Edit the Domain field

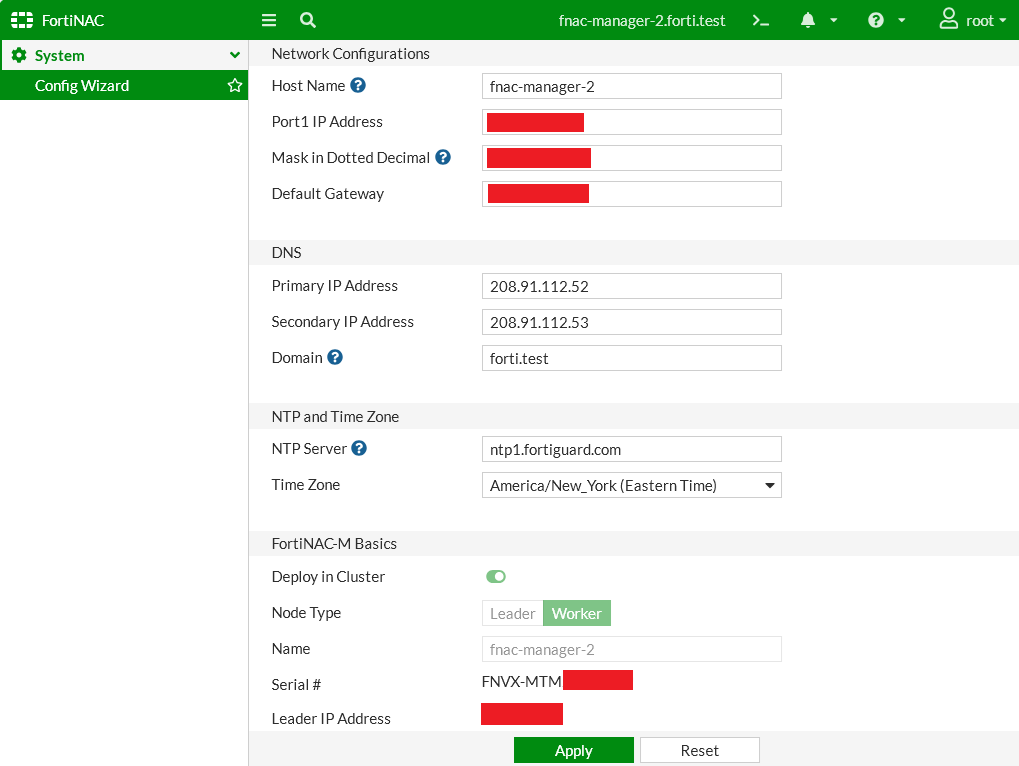coord(632,358)
